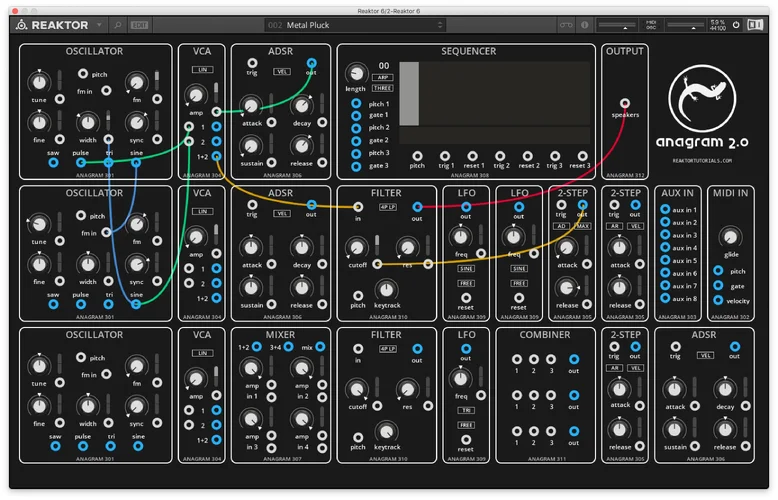Click the Mixer in 2 input jack
778x500 pixels.
click(322, 397)
